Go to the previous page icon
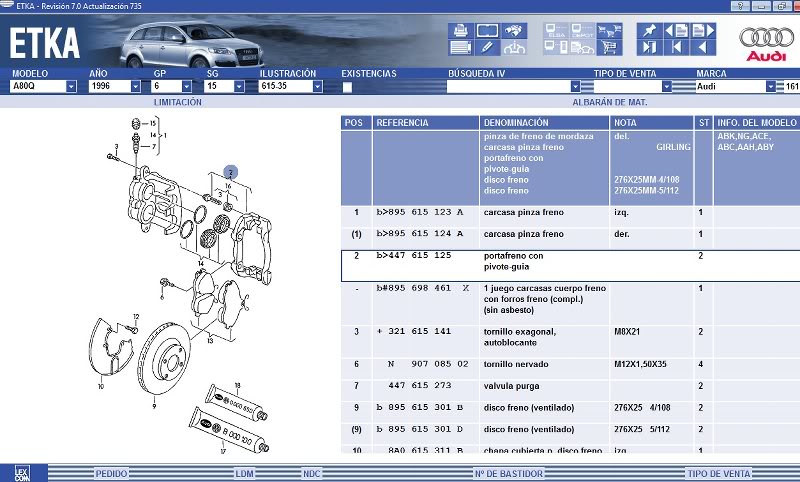The image size is (800, 482). pos(677,30)
